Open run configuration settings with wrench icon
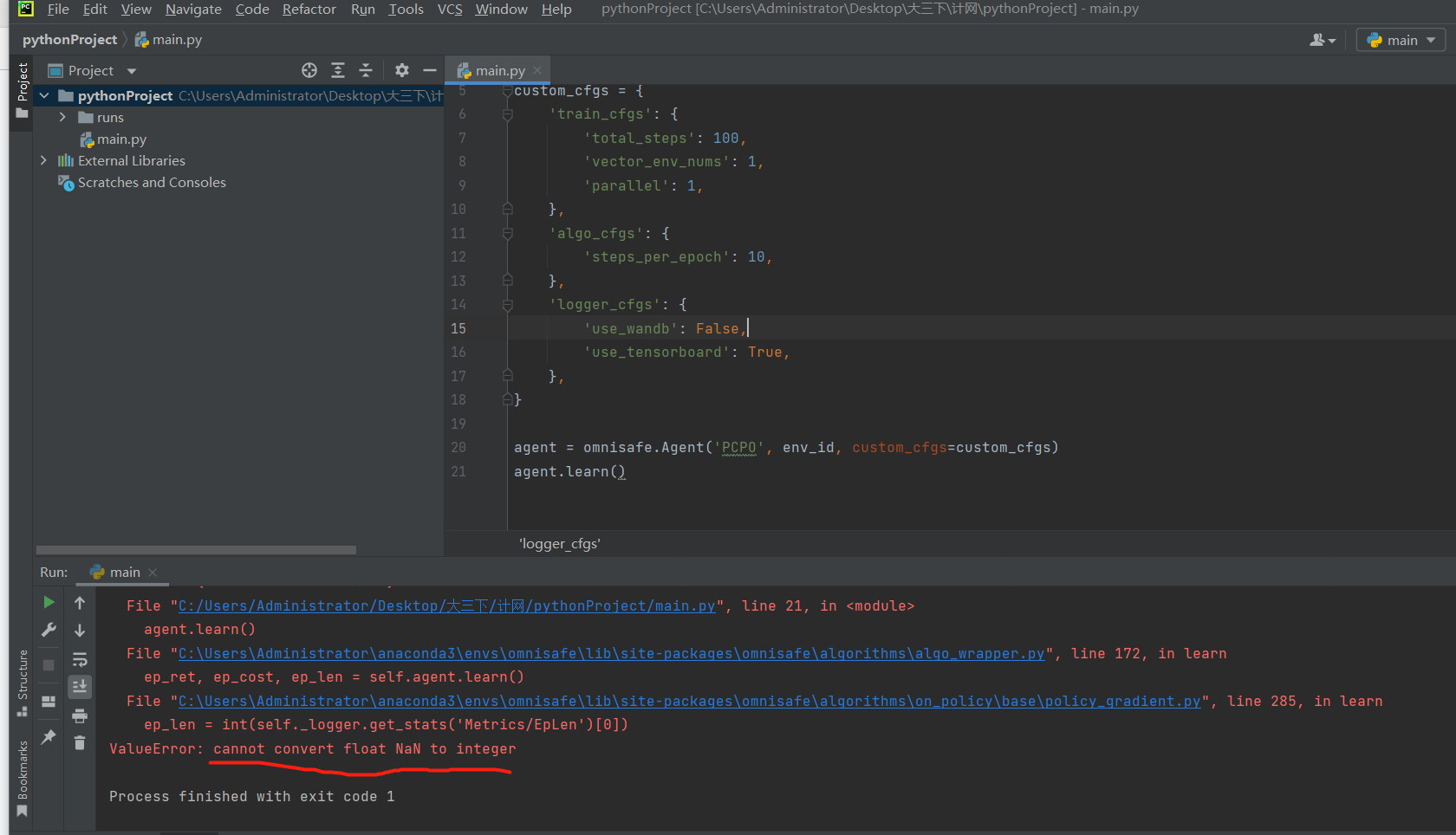 click(49, 629)
